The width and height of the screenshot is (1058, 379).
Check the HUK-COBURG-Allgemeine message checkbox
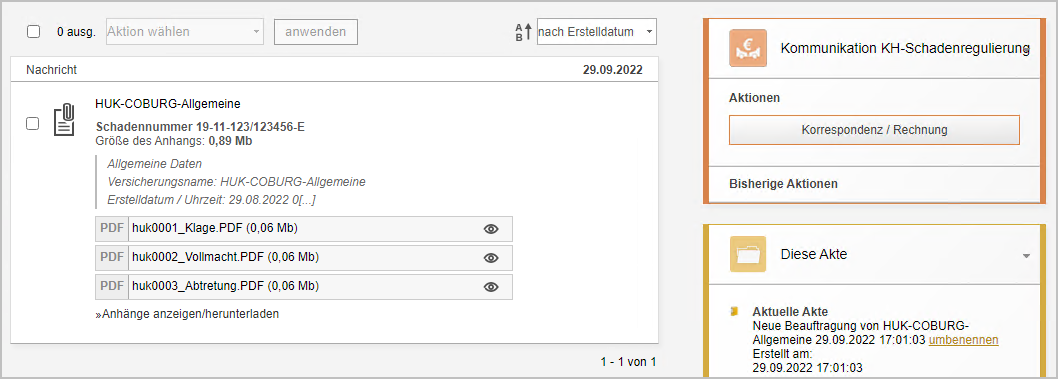pos(32,123)
